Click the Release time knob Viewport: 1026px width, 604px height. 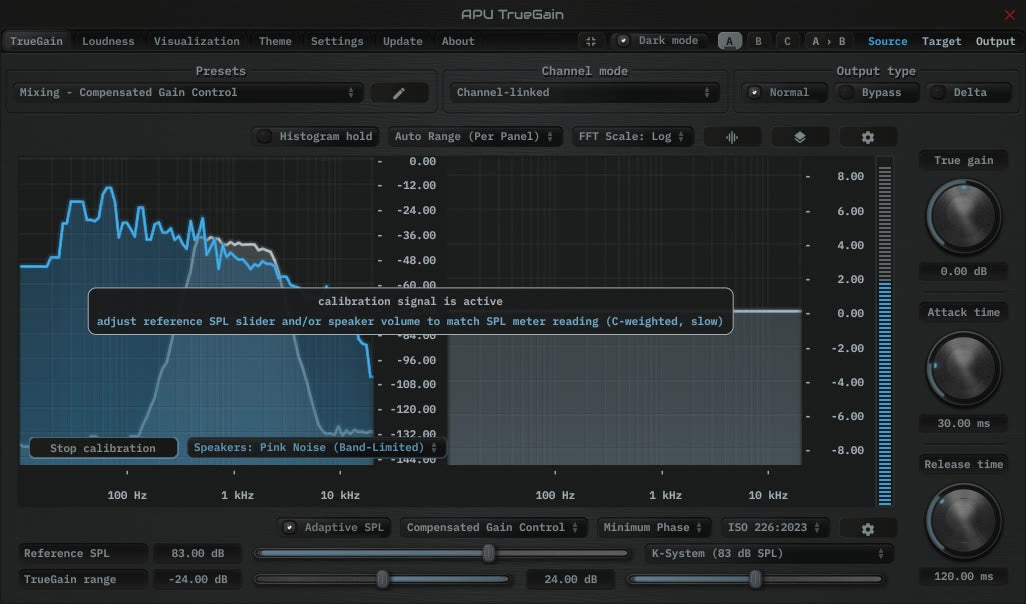tap(963, 521)
